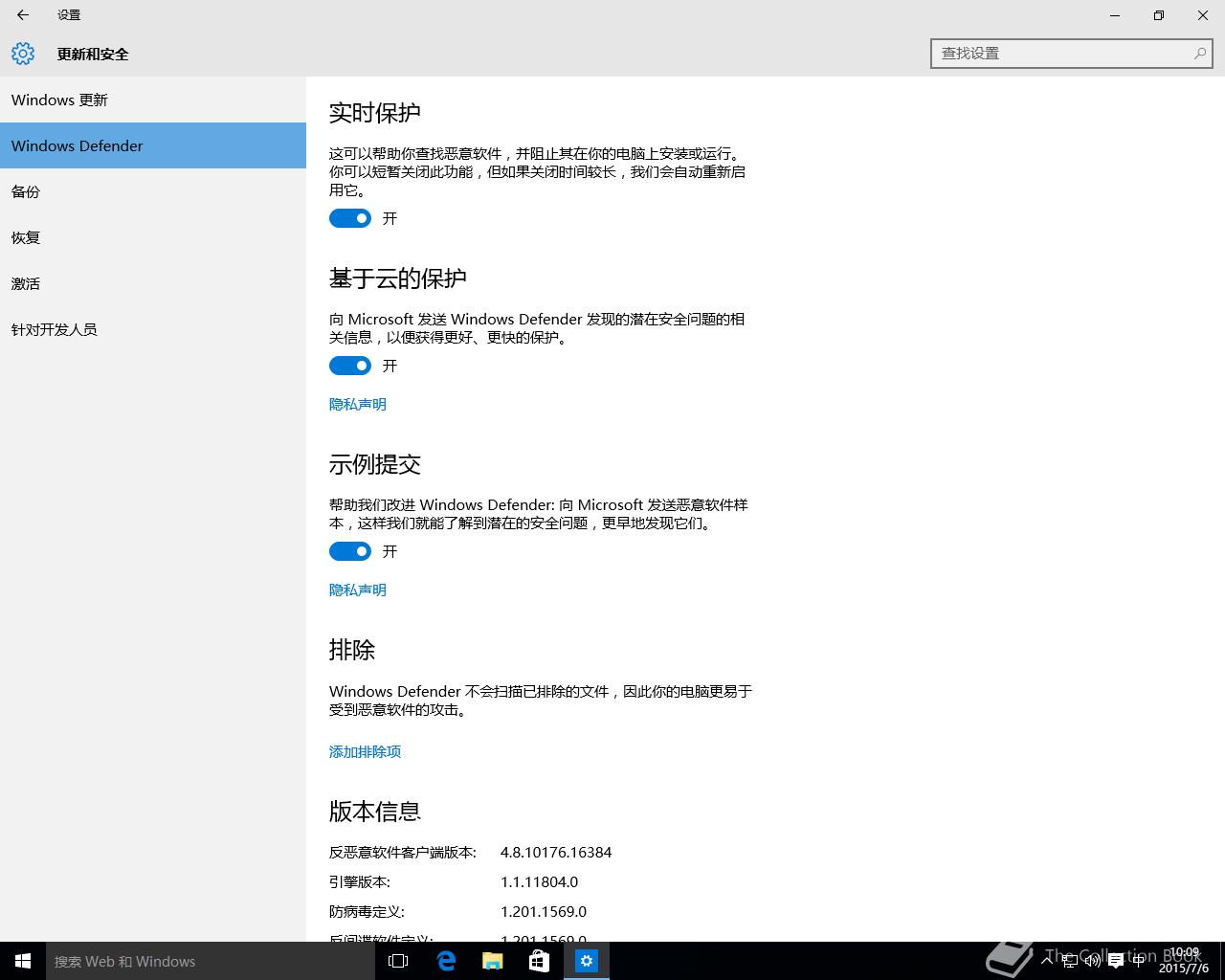The height and width of the screenshot is (980, 1225).
Task: Close the Settings window
Action: 1203,15
